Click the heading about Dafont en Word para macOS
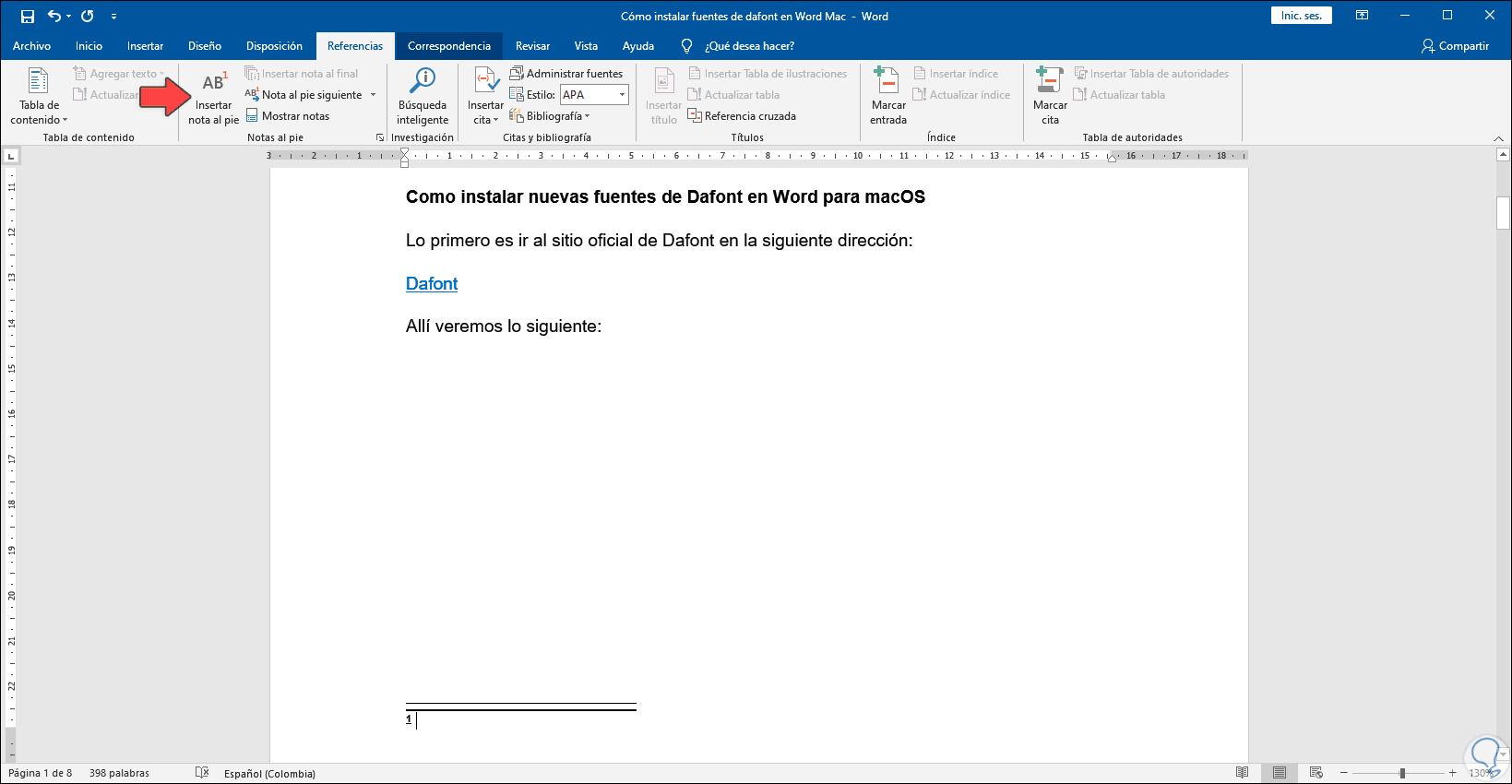 point(665,196)
